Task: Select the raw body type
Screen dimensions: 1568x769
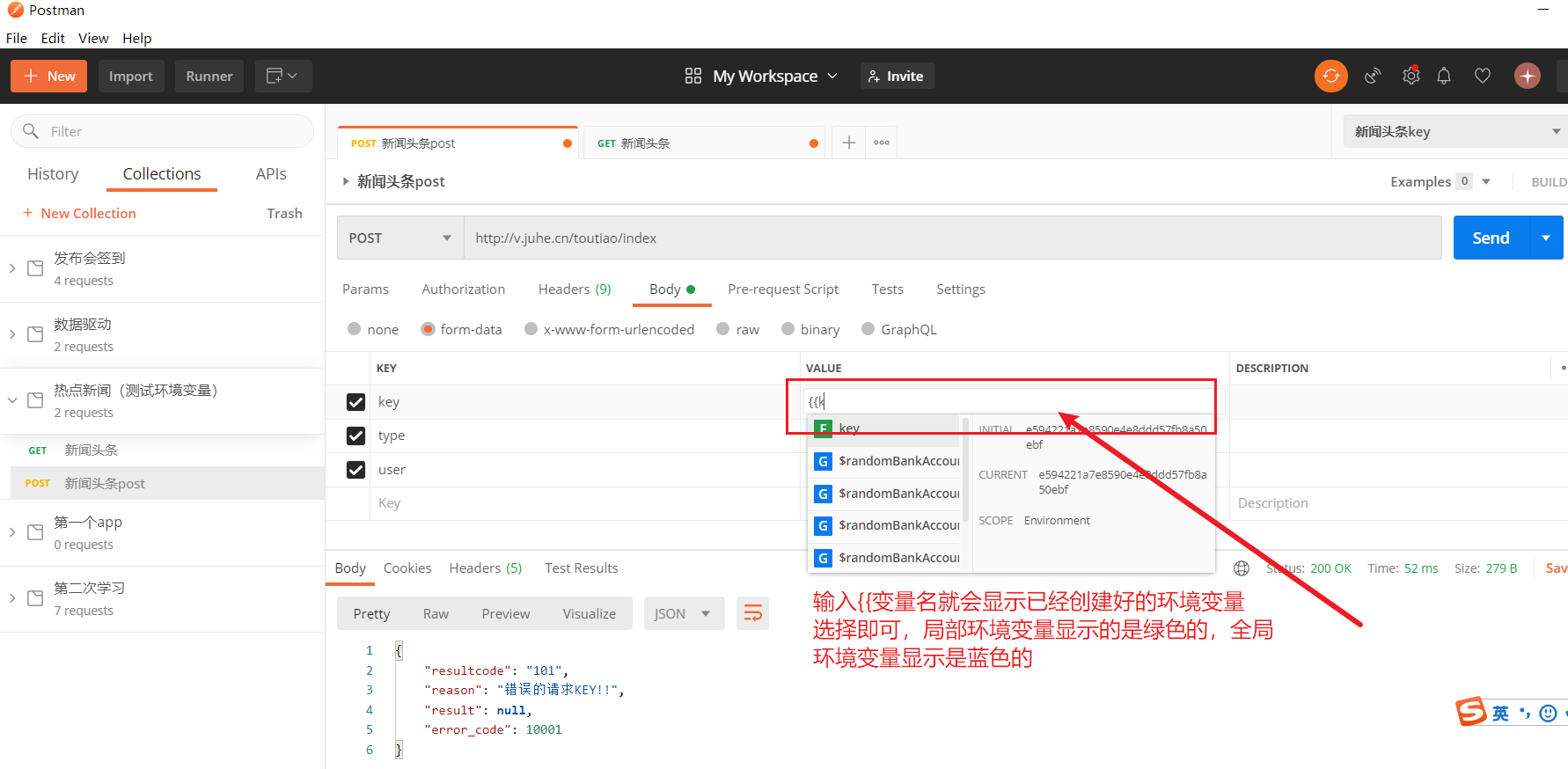Action: tap(723, 329)
